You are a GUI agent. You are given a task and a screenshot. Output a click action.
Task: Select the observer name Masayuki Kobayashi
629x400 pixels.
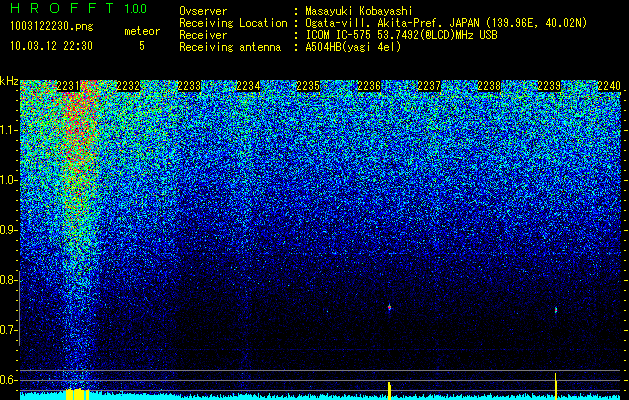point(359,11)
